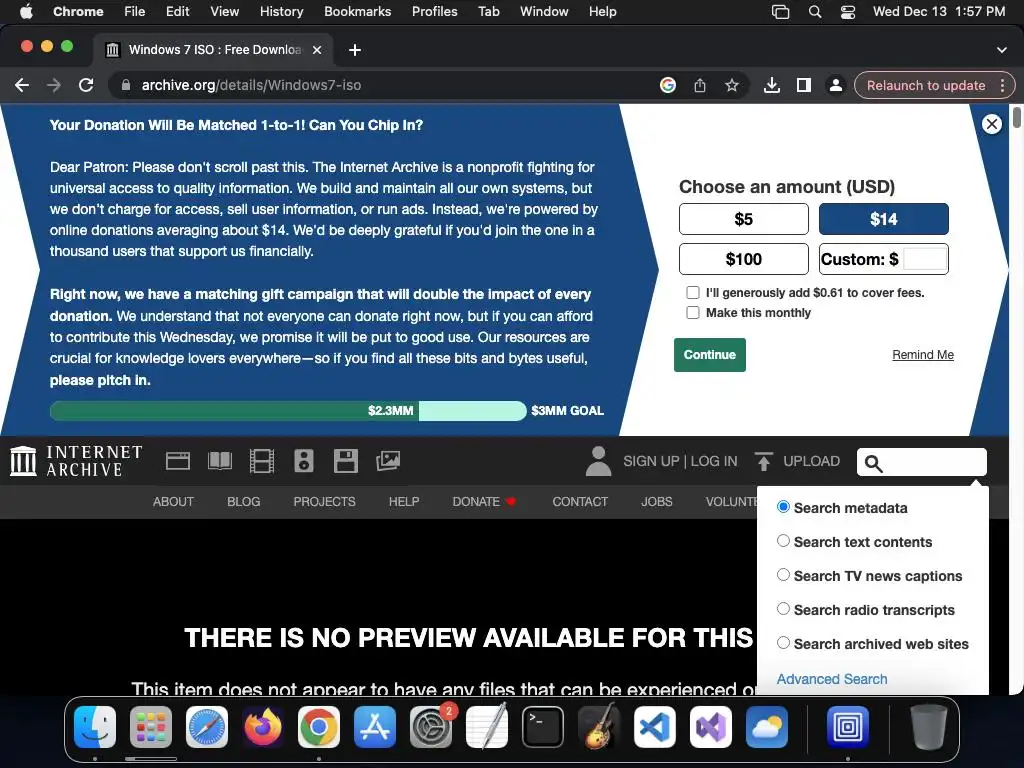
Task: Check Make this monthly
Action: (x=693, y=313)
